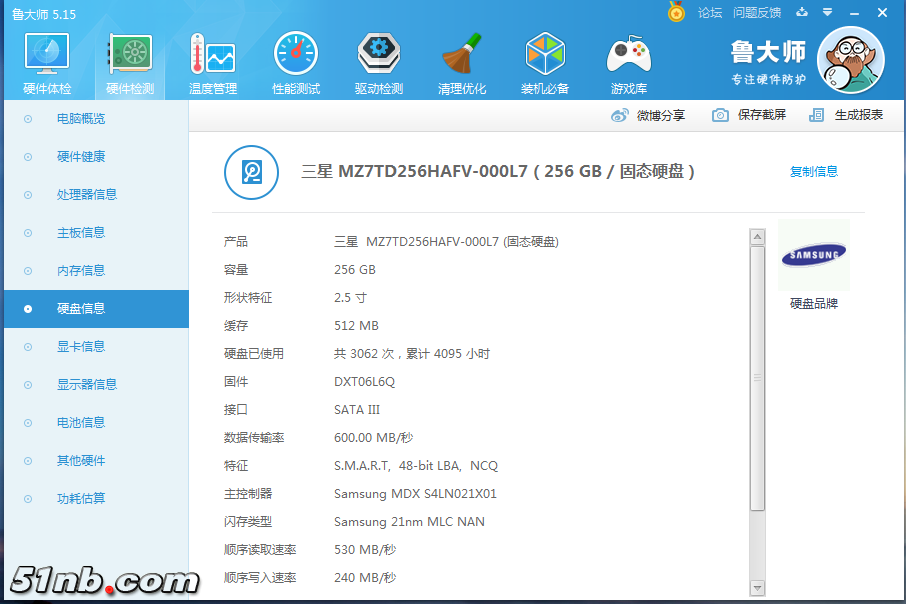Click 复制信息 link

pos(813,172)
